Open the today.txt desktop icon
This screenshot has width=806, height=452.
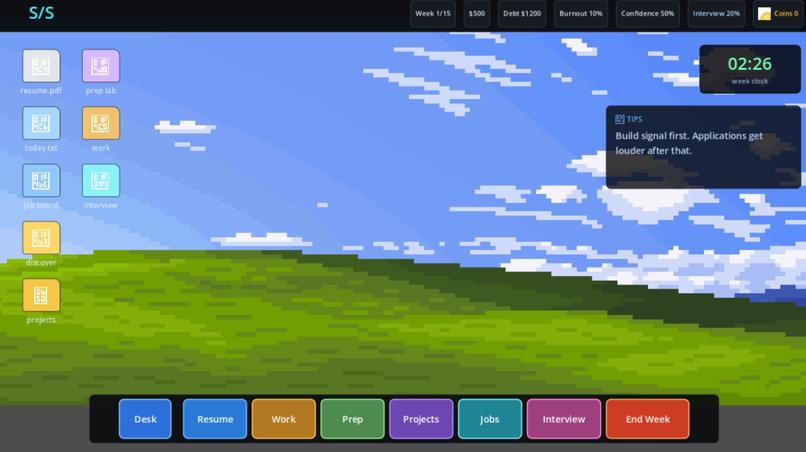[41, 123]
